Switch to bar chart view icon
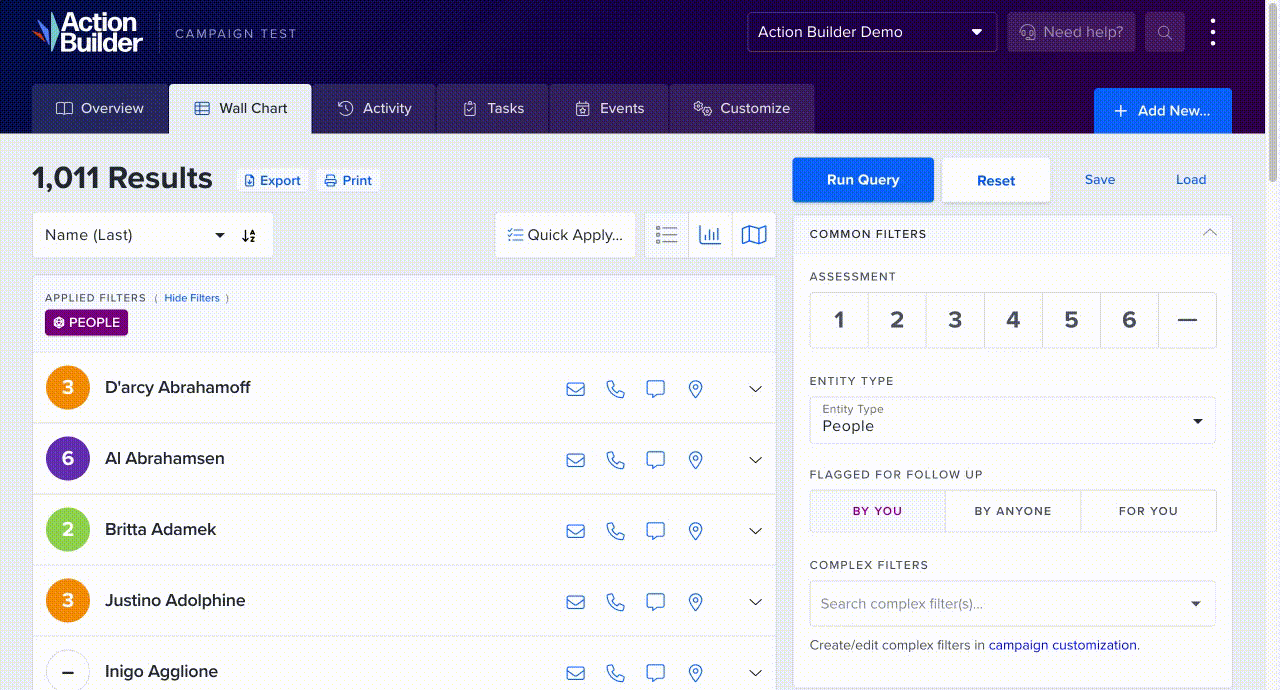This screenshot has width=1280, height=690. [x=710, y=235]
